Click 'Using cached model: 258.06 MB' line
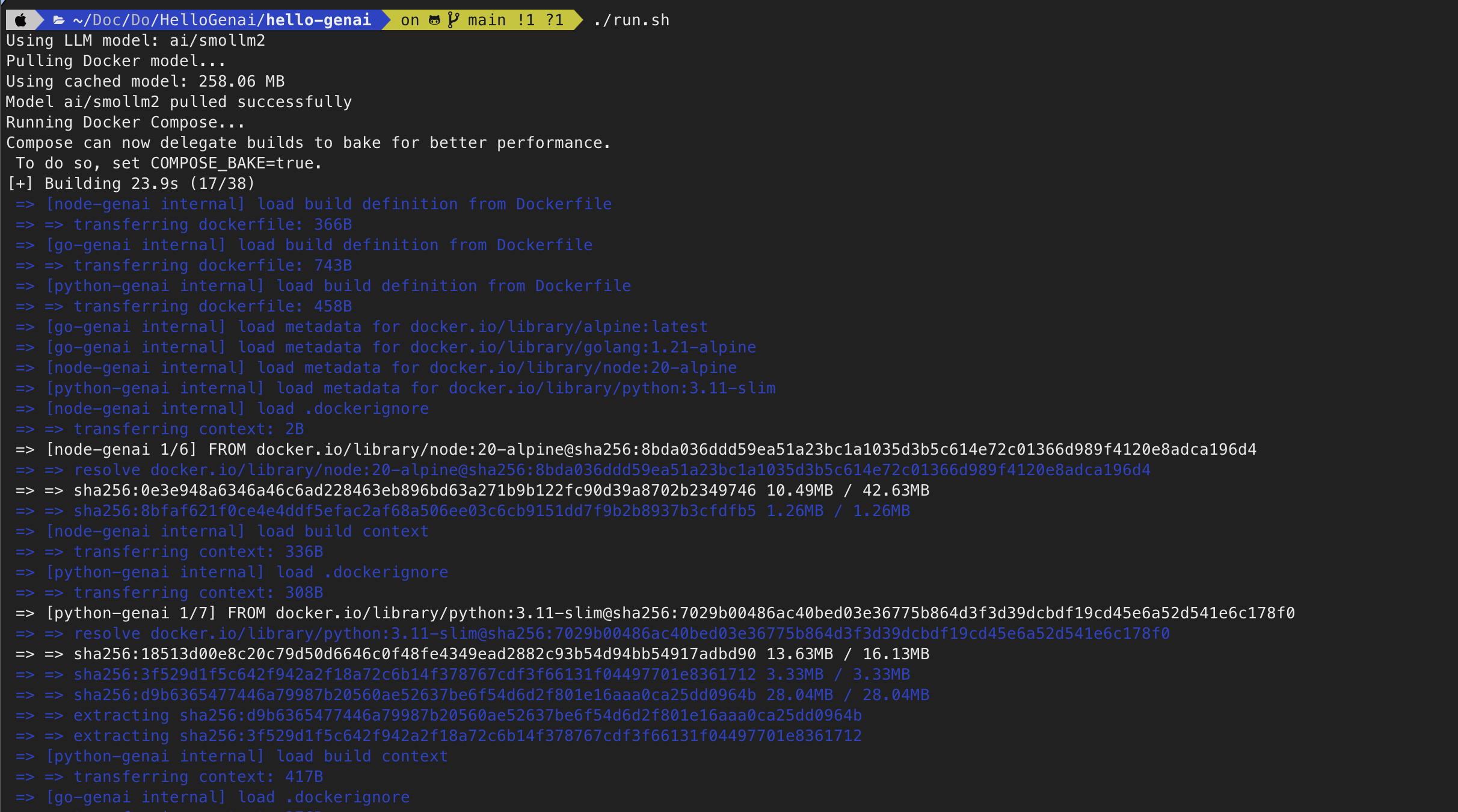The image size is (1458, 812). tap(145, 82)
